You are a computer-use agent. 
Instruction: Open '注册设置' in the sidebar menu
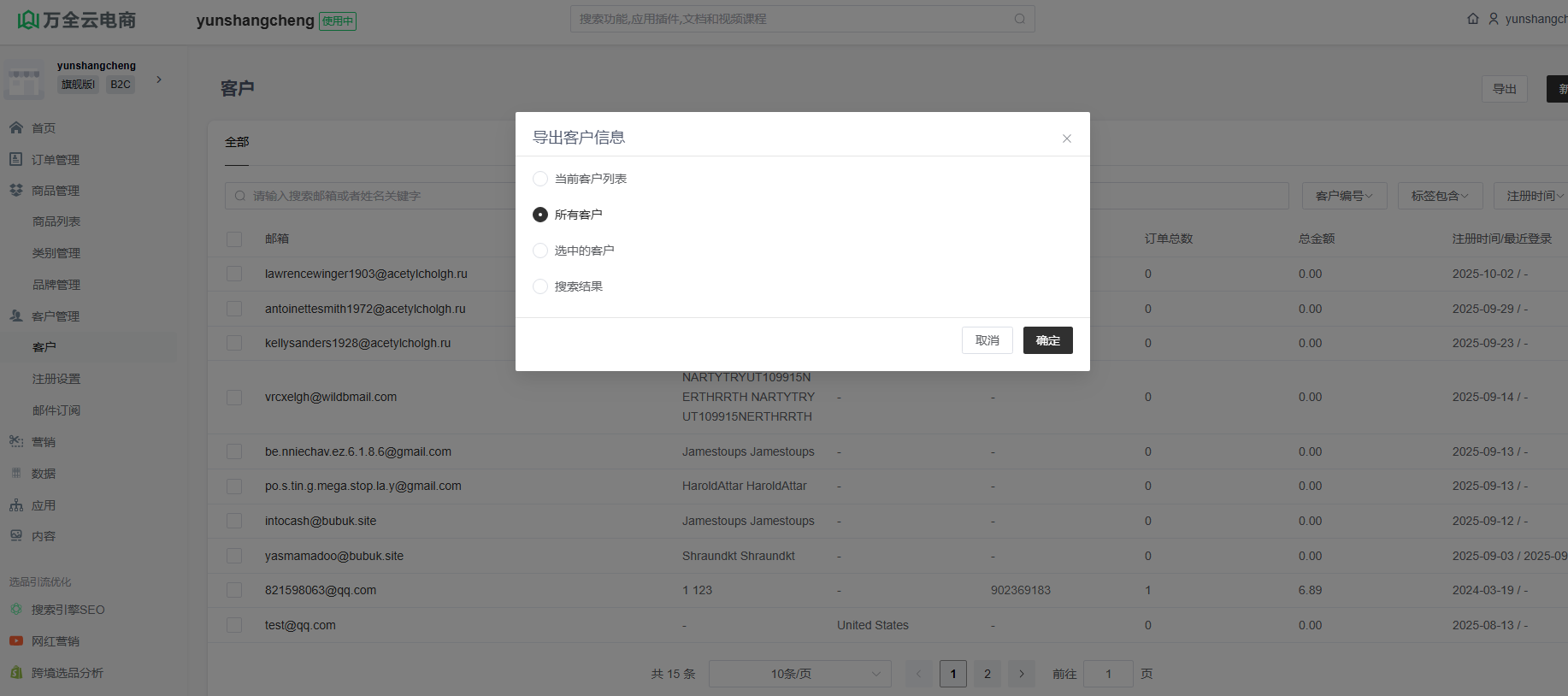tap(56, 379)
